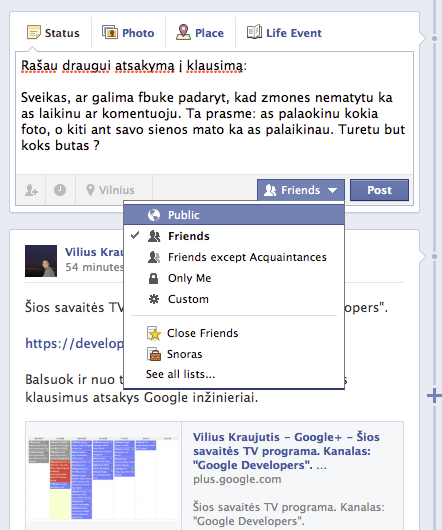Click the Vilnius location pin icon

tap(90, 190)
